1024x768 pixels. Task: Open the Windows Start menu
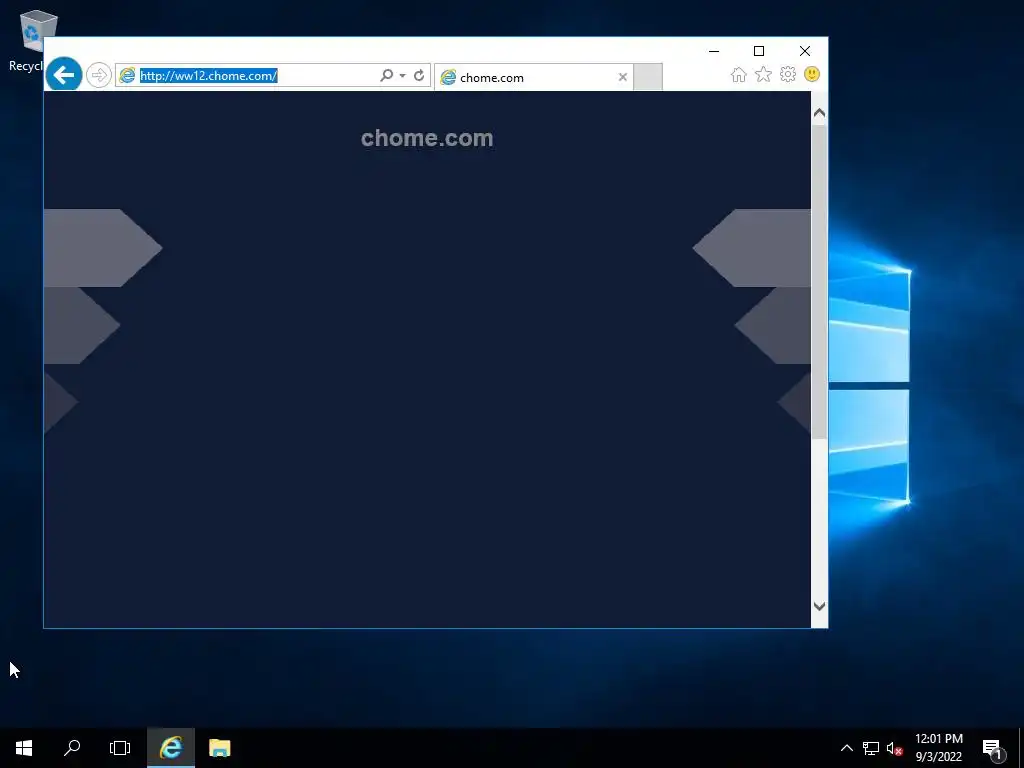tap(24, 748)
